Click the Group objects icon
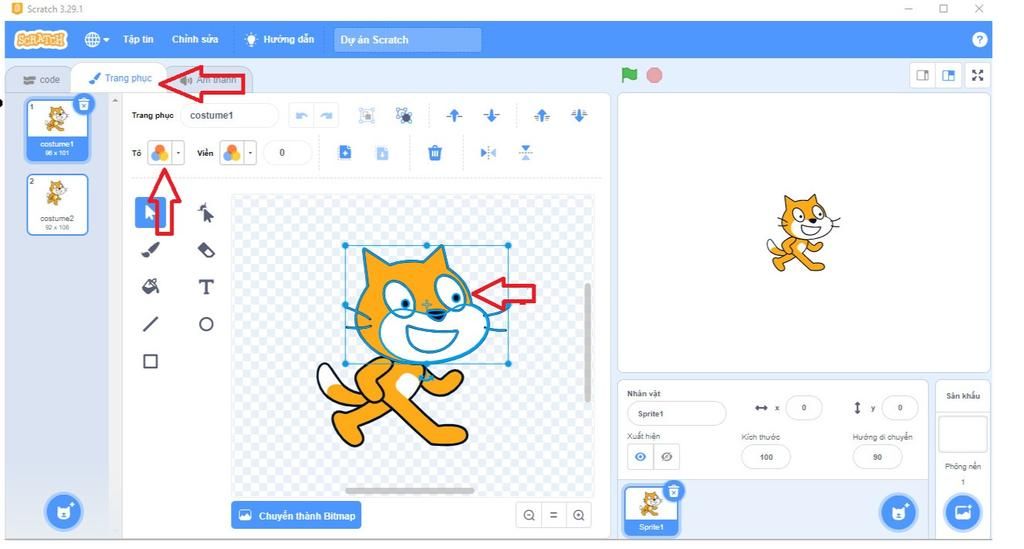Screen dimensions: 1024x549 tap(366, 116)
